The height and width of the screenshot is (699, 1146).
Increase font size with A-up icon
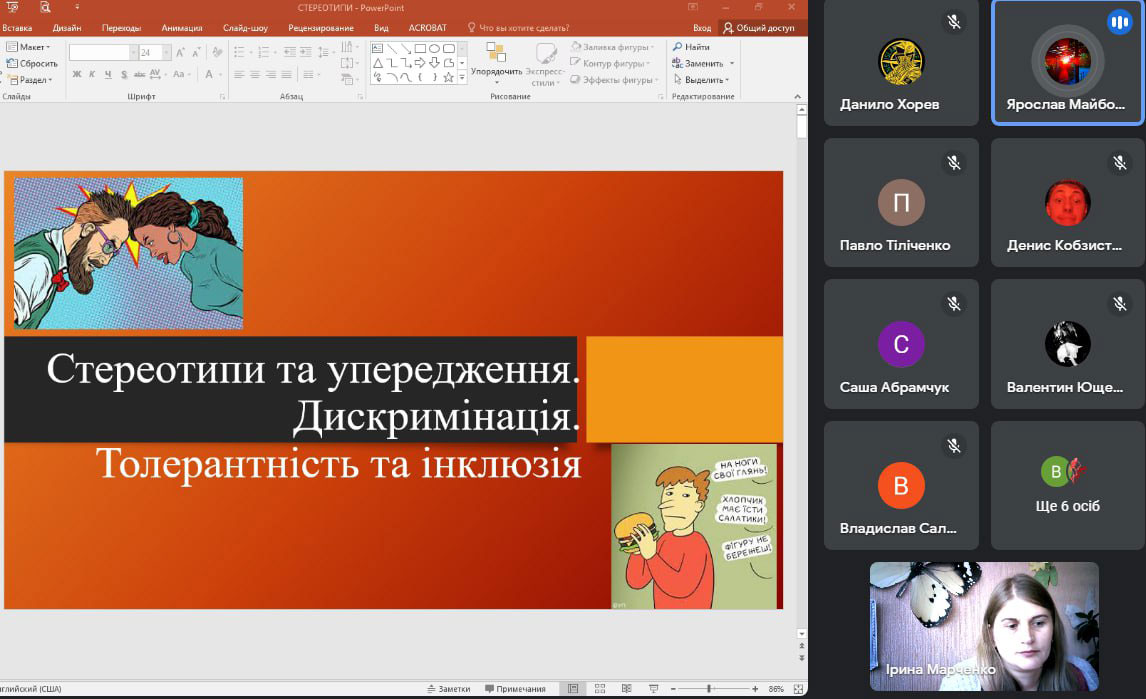pyautogui.click(x=180, y=53)
